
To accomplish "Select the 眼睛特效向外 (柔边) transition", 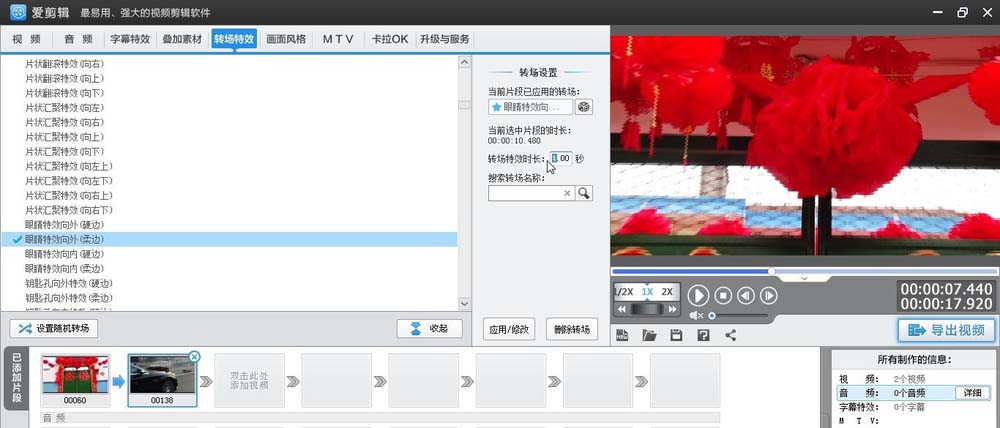I will click(64, 240).
